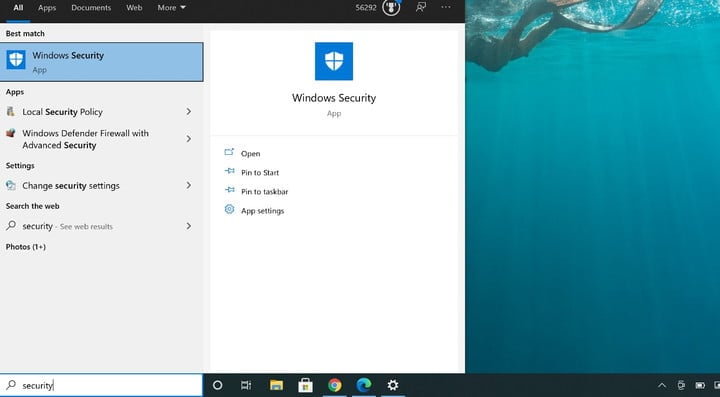The width and height of the screenshot is (720, 397).
Task: Click the large Windows Security tile in preview pane
Action: point(334,62)
